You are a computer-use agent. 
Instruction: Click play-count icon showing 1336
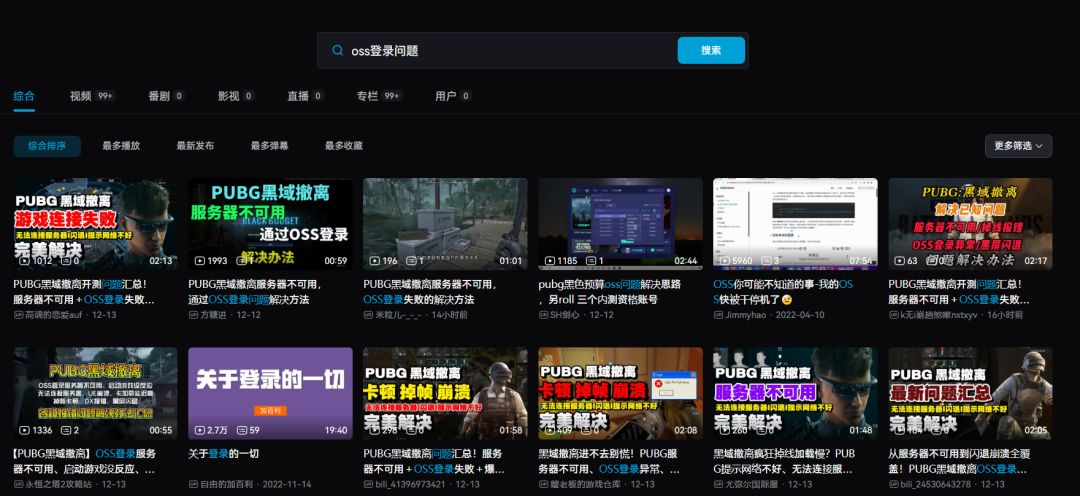tap(25, 431)
